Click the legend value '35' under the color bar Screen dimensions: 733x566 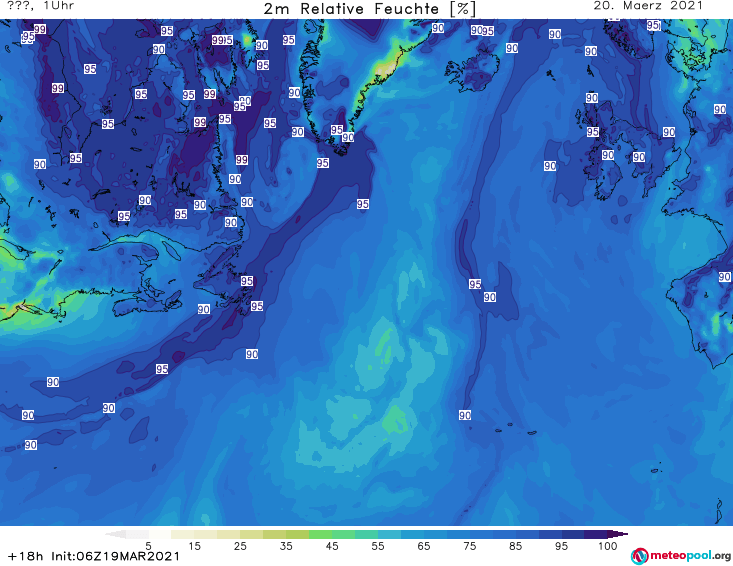coord(286,546)
